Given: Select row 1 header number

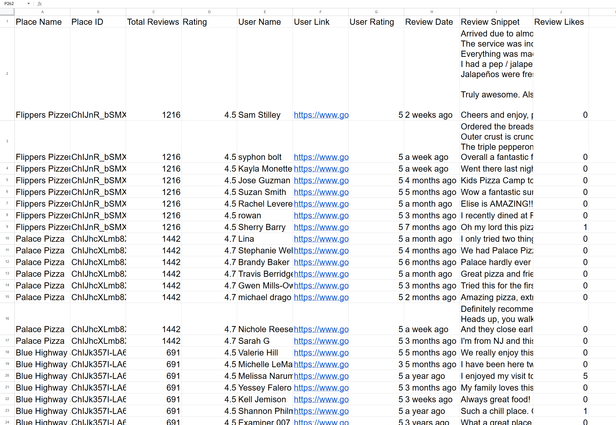Looking at the screenshot, I should (x=6, y=22).
